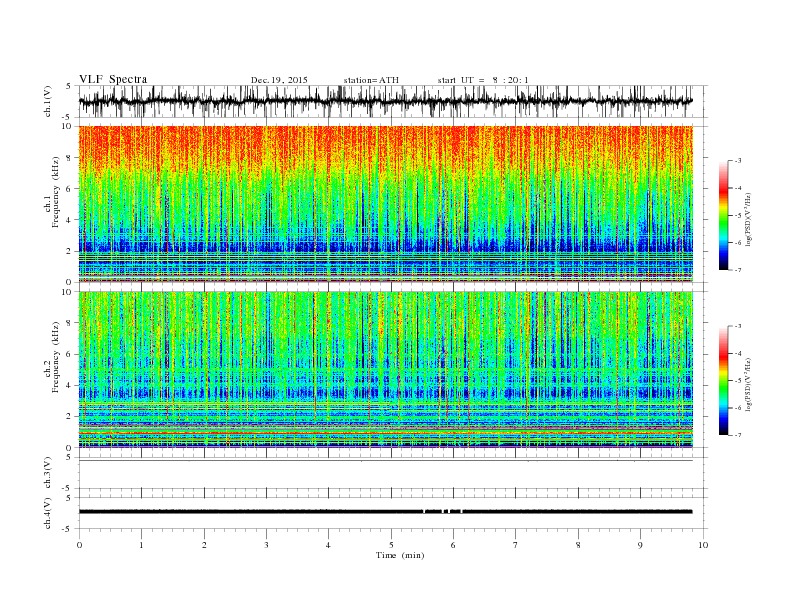
Task: Click the upper colorbar's "log(PSD)(V²/Hz)" label
Action: coord(748,219)
